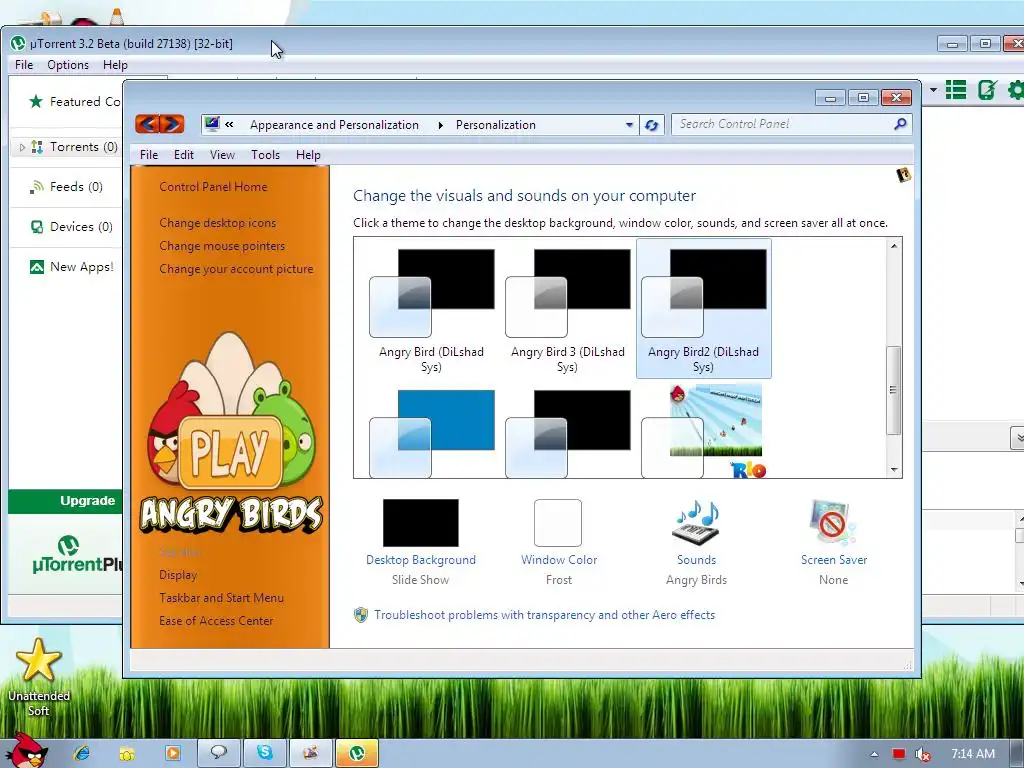1024x768 pixels.
Task: Open the Edit menu in Control Panel
Action: pyautogui.click(x=184, y=155)
